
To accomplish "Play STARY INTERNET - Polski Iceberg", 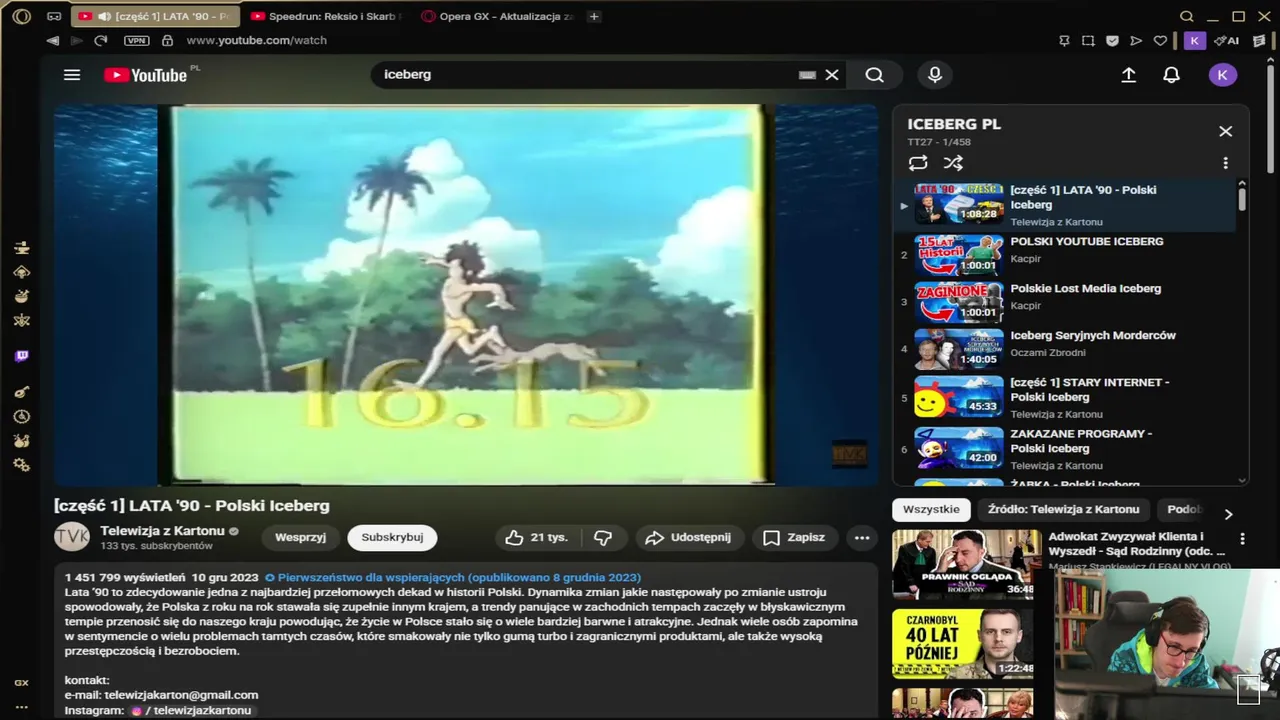I will coord(1064,398).
